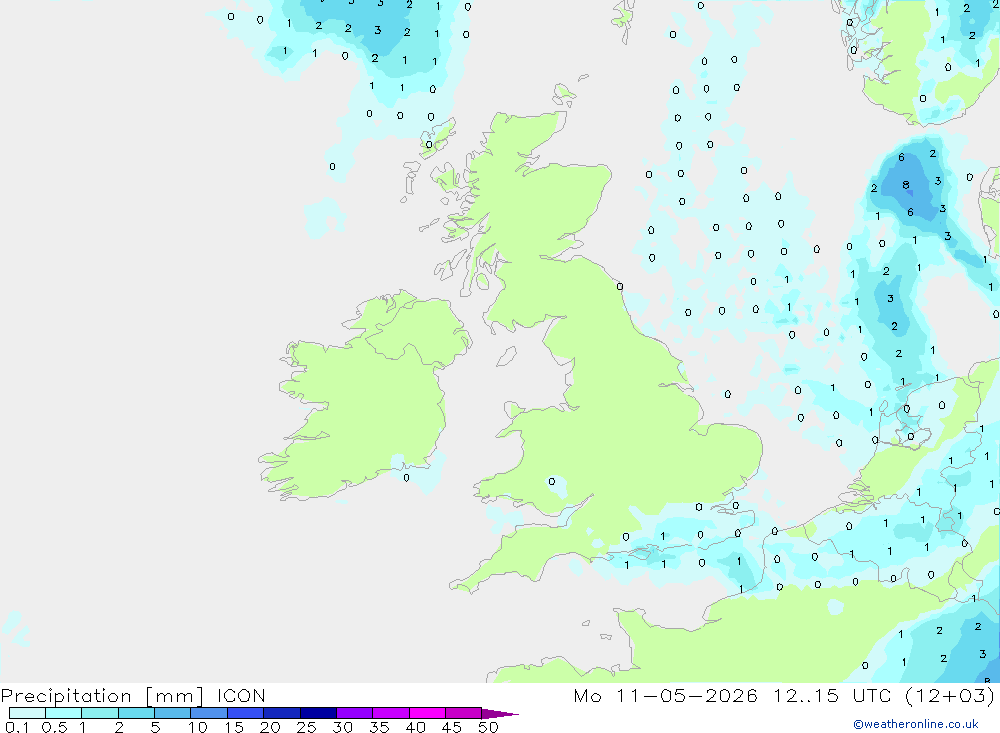This screenshot has height=733, width=1000.
Task: Click the legend label '0.5'
Action: tap(54, 727)
